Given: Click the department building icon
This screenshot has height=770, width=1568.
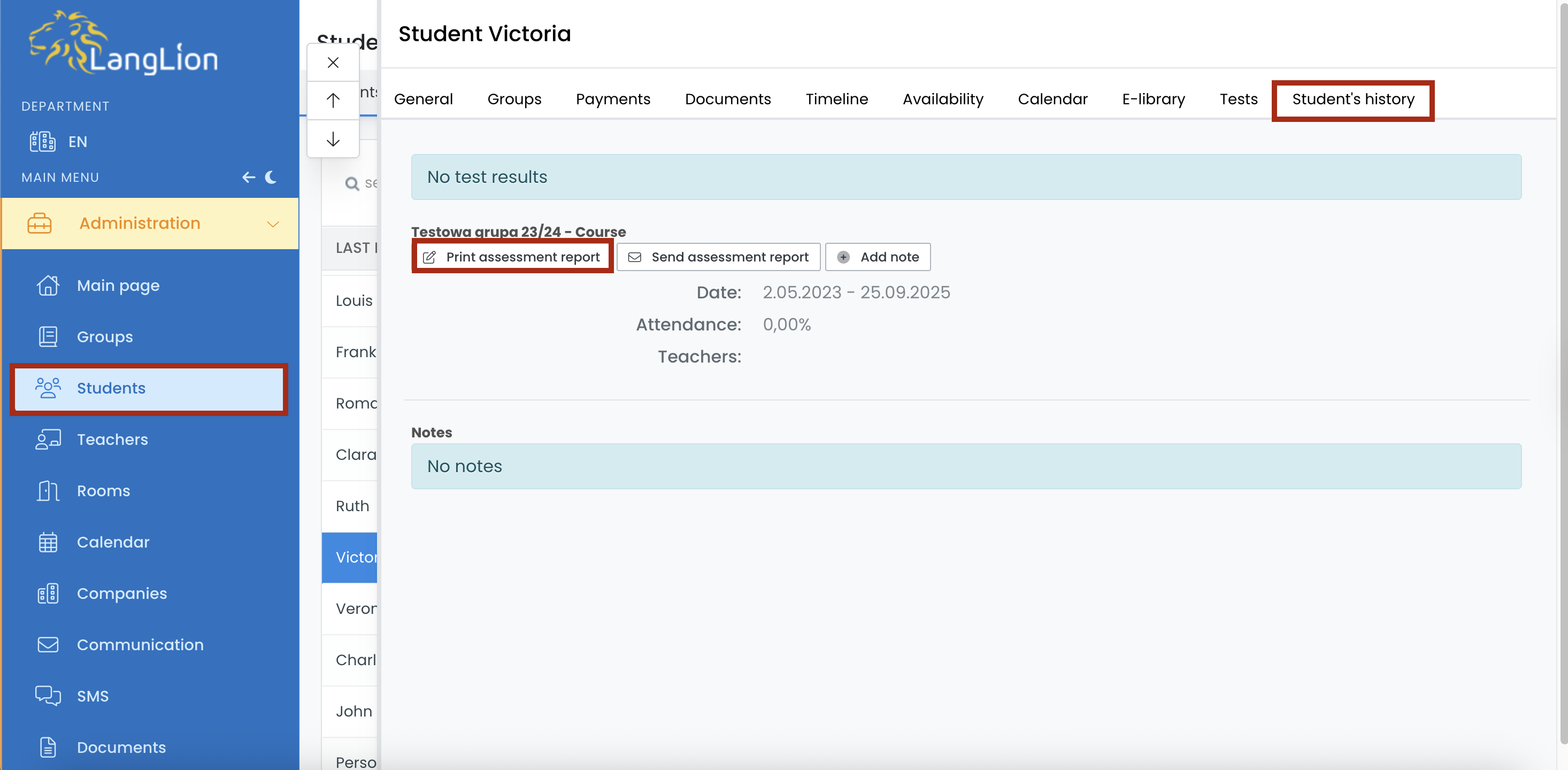Looking at the screenshot, I should (x=43, y=141).
